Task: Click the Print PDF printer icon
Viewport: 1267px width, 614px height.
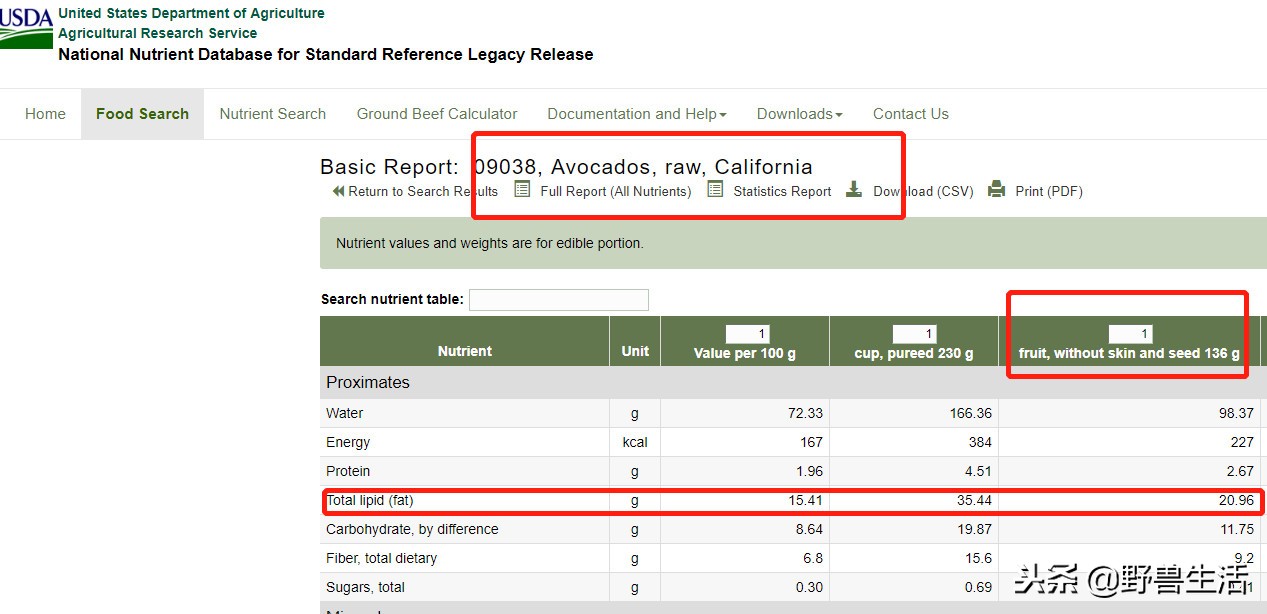Action: pos(996,190)
